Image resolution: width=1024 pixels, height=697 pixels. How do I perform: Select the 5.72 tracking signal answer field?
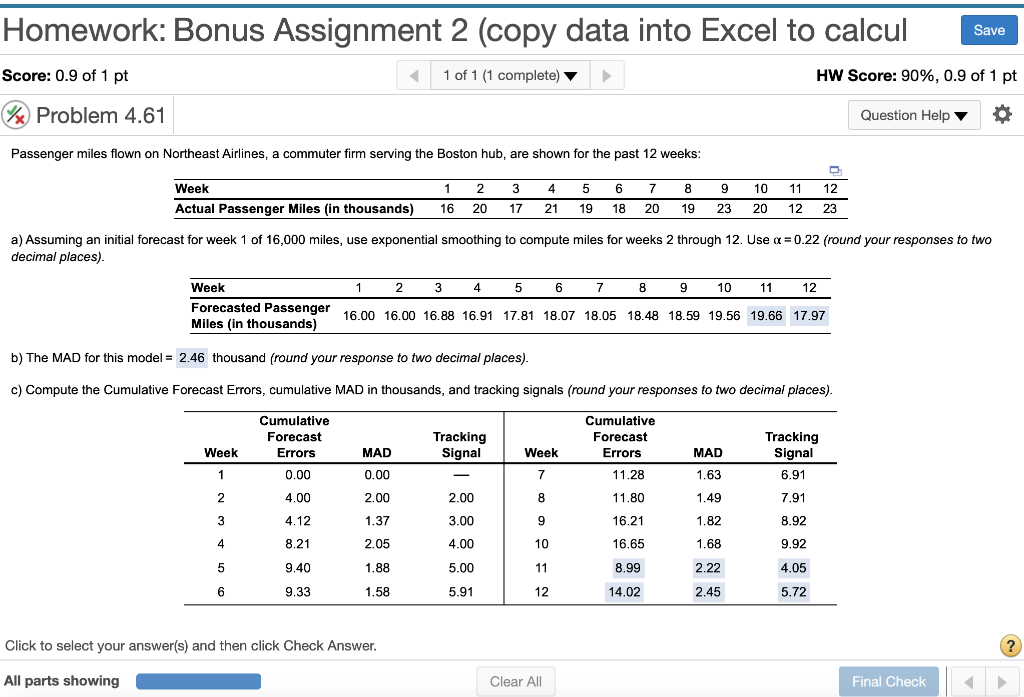792,591
